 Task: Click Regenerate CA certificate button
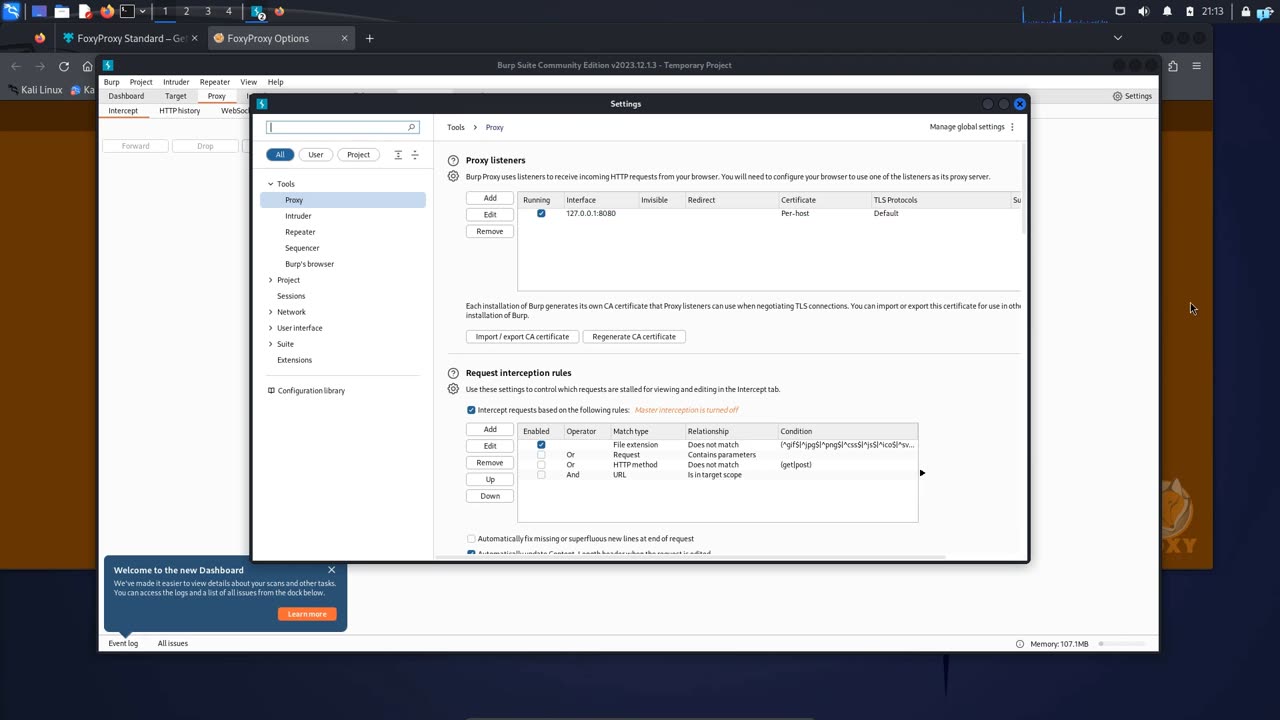pos(634,337)
